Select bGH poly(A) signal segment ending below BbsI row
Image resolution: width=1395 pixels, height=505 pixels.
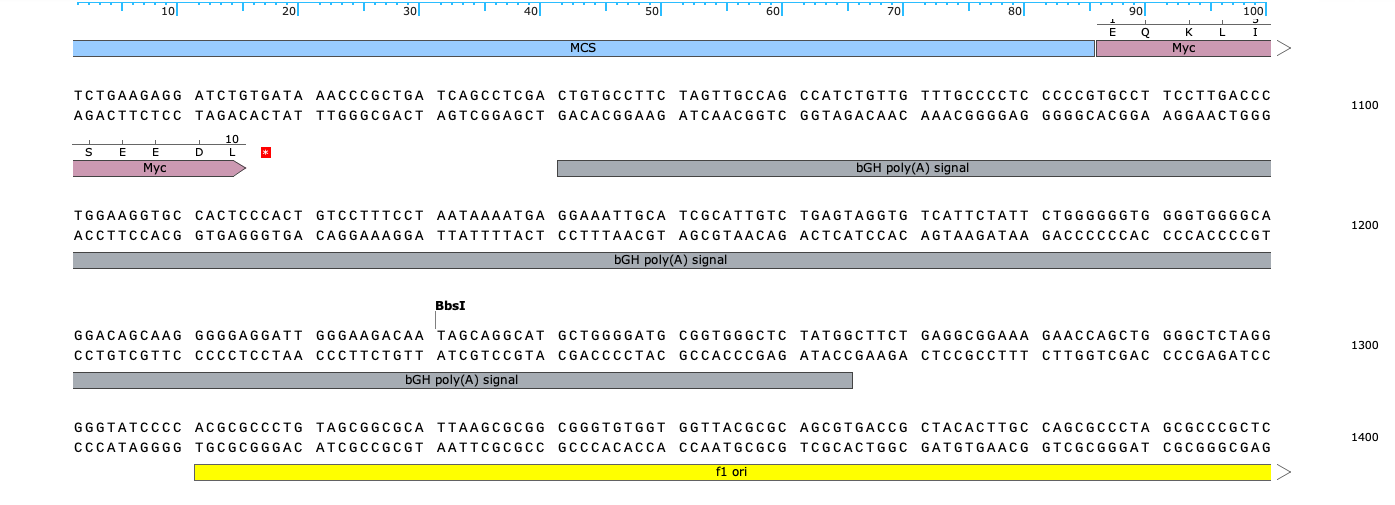point(461,380)
